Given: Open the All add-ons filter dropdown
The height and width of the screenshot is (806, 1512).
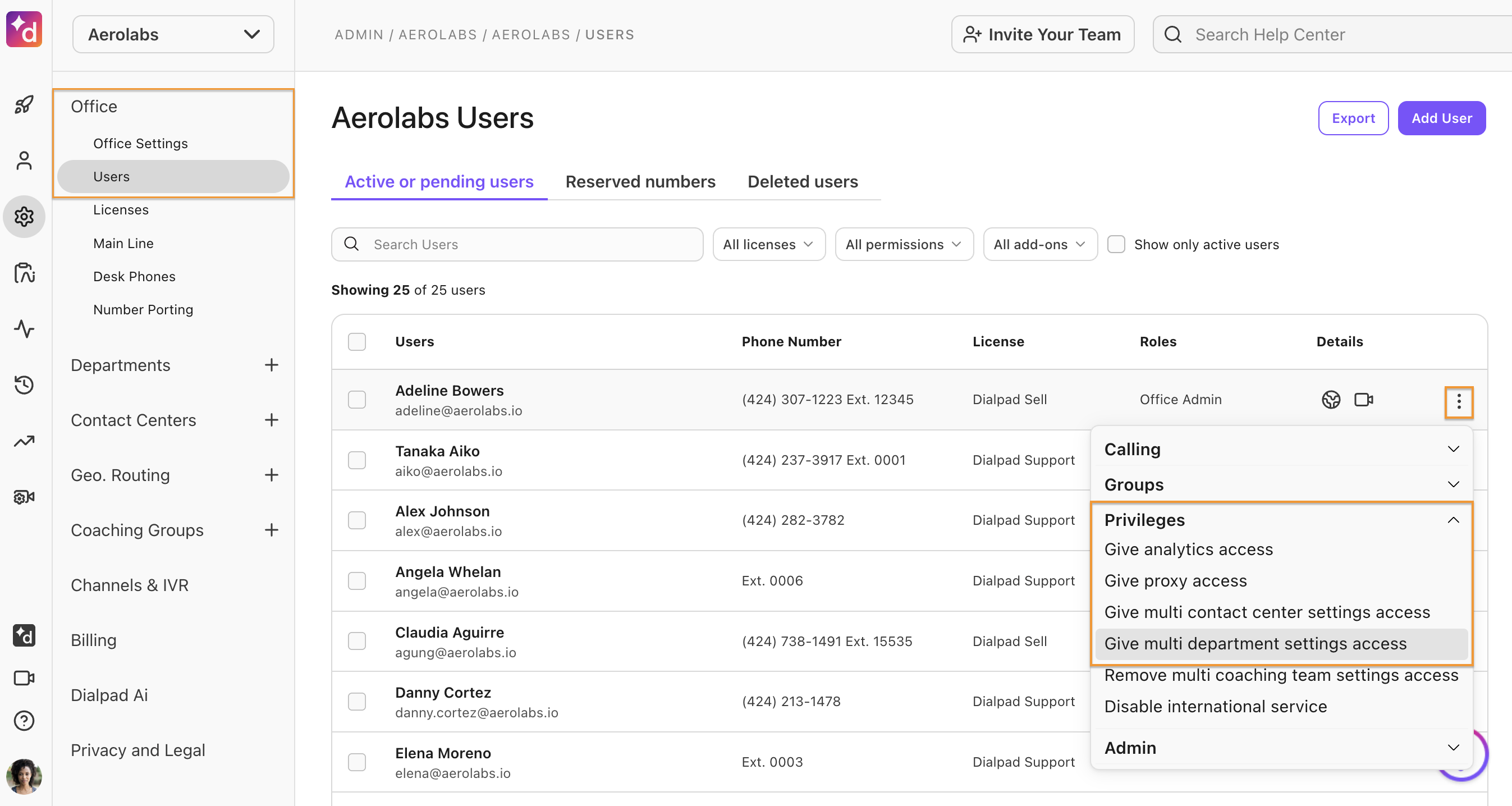Looking at the screenshot, I should click(1040, 244).
